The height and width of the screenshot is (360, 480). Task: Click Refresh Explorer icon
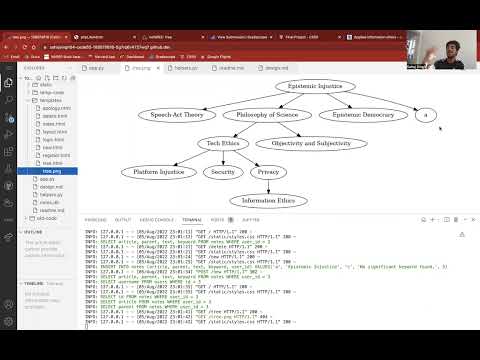tap(64, 78)
